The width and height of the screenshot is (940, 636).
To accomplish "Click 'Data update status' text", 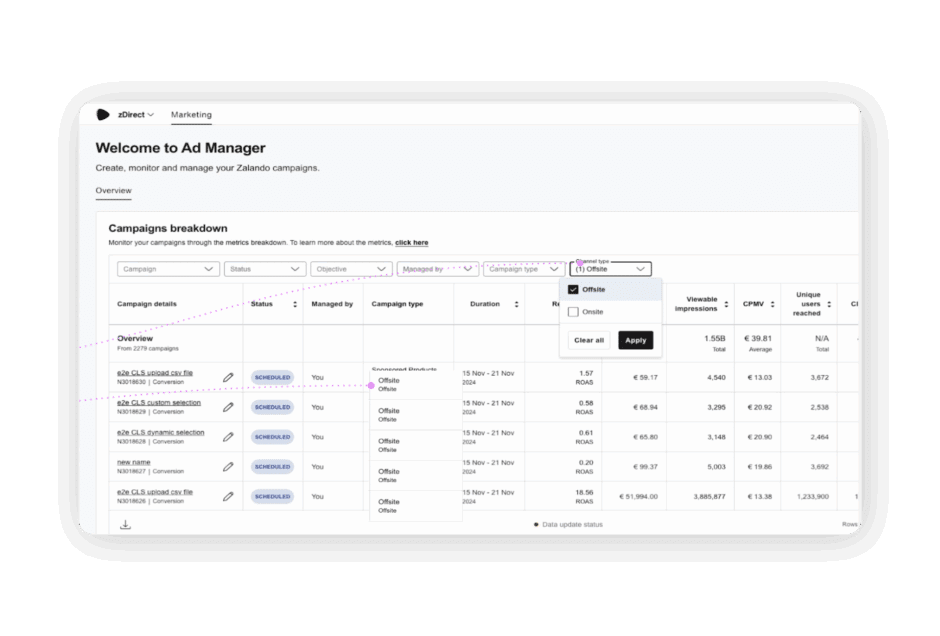I will 573,525.
